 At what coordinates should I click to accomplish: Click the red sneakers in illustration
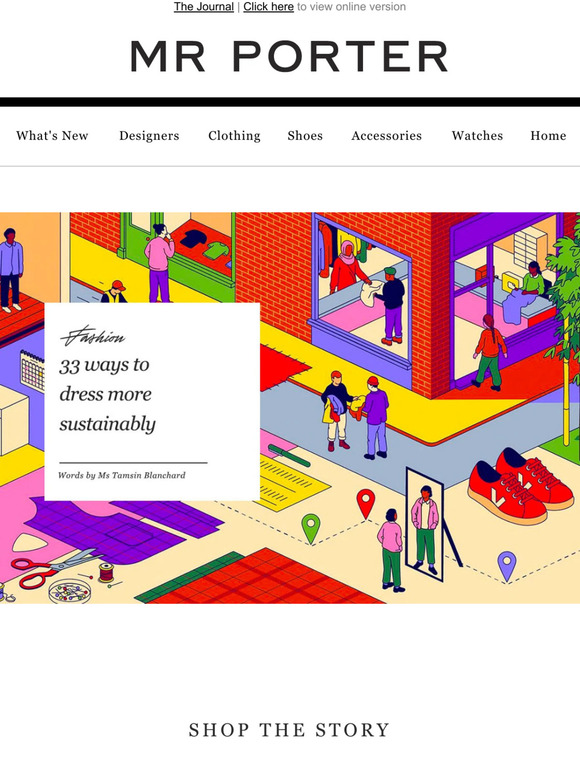[520, 486]
